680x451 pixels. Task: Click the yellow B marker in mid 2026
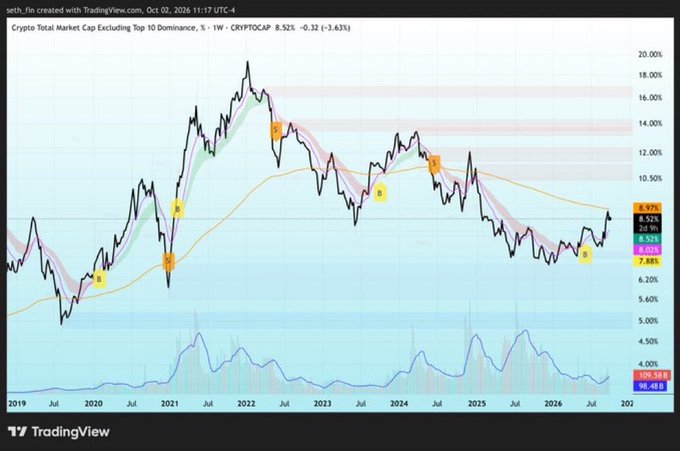coord(585,255)
